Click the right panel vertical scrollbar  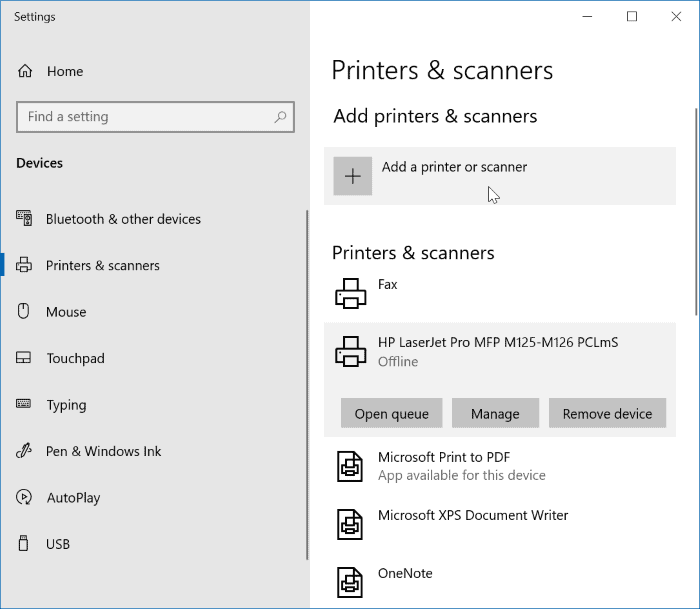693,300
